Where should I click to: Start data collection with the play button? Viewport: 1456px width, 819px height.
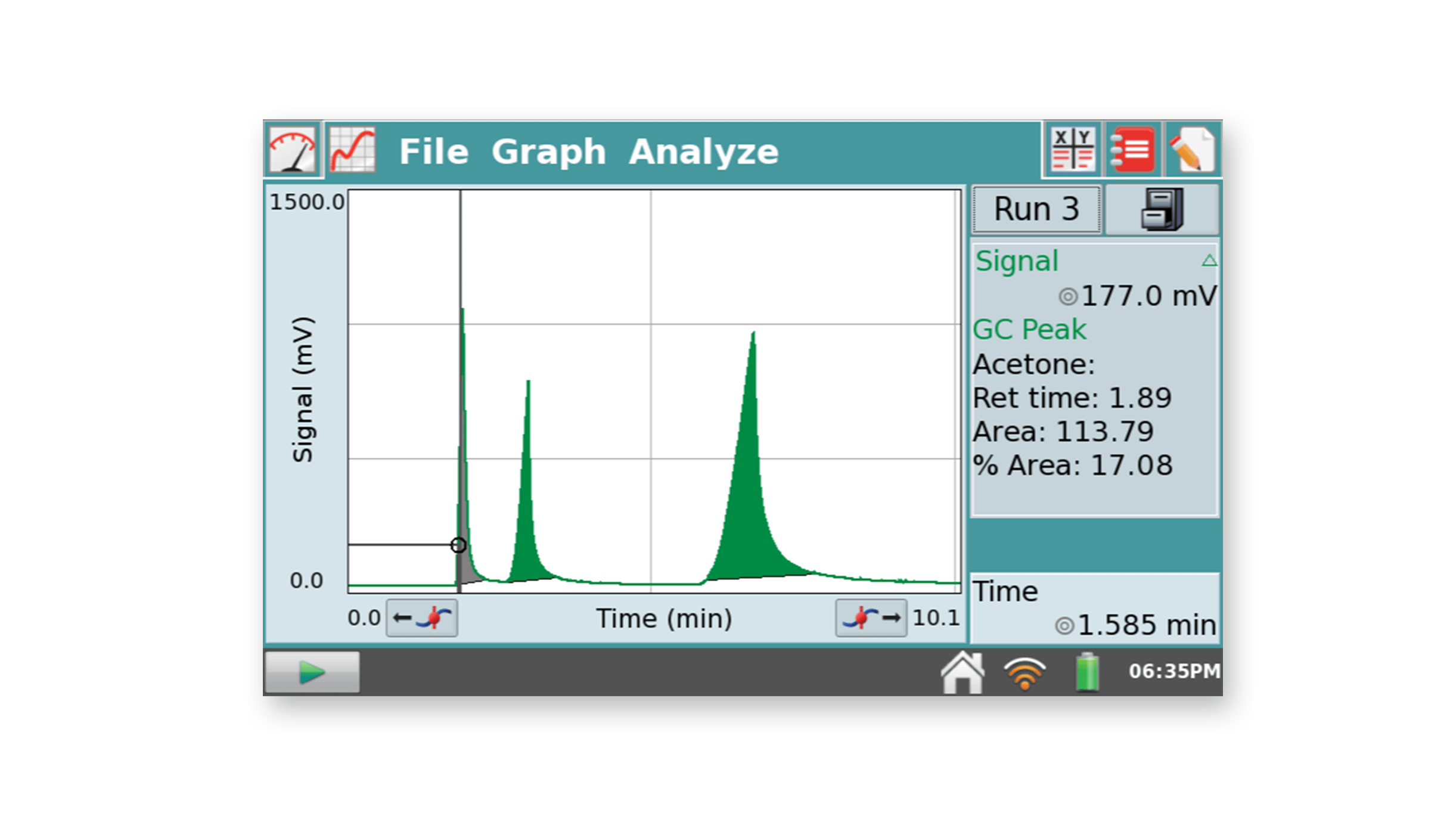[311, 671]
